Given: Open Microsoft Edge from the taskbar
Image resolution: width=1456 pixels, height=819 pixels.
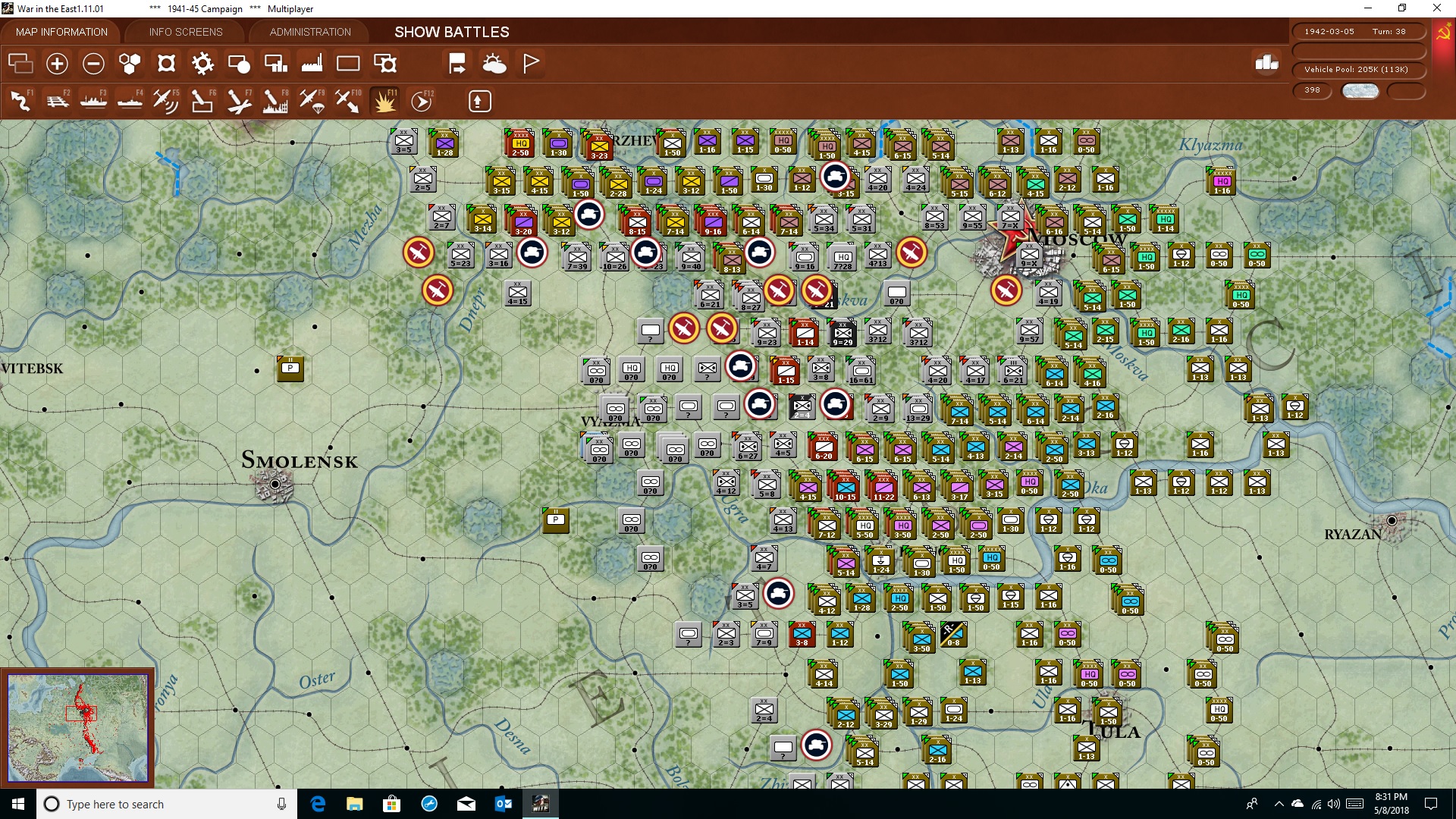Looking at the screenshot, I should tap(318, 804).
